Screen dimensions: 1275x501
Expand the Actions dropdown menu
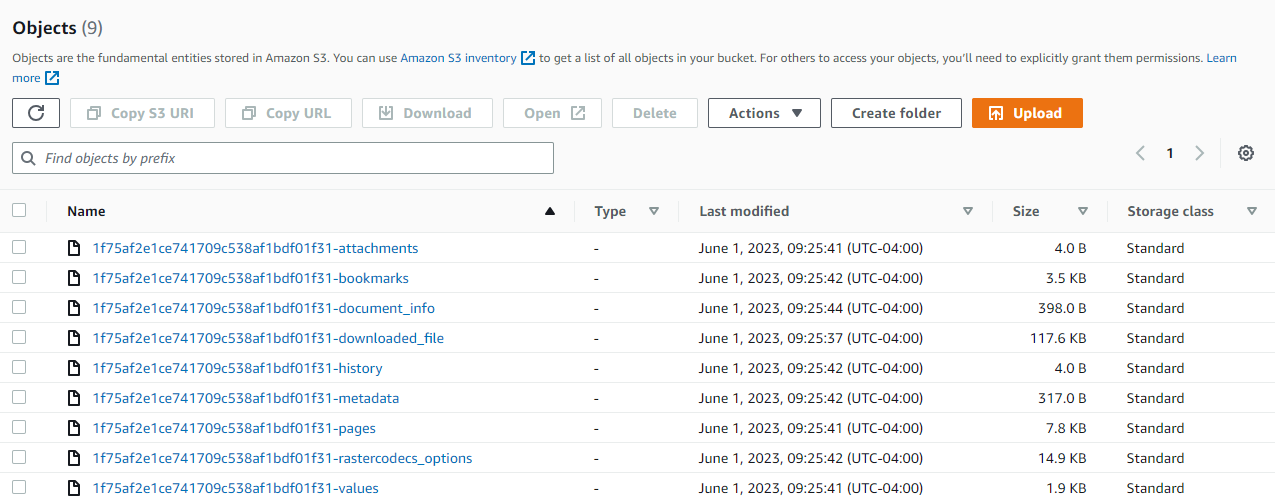764,113
